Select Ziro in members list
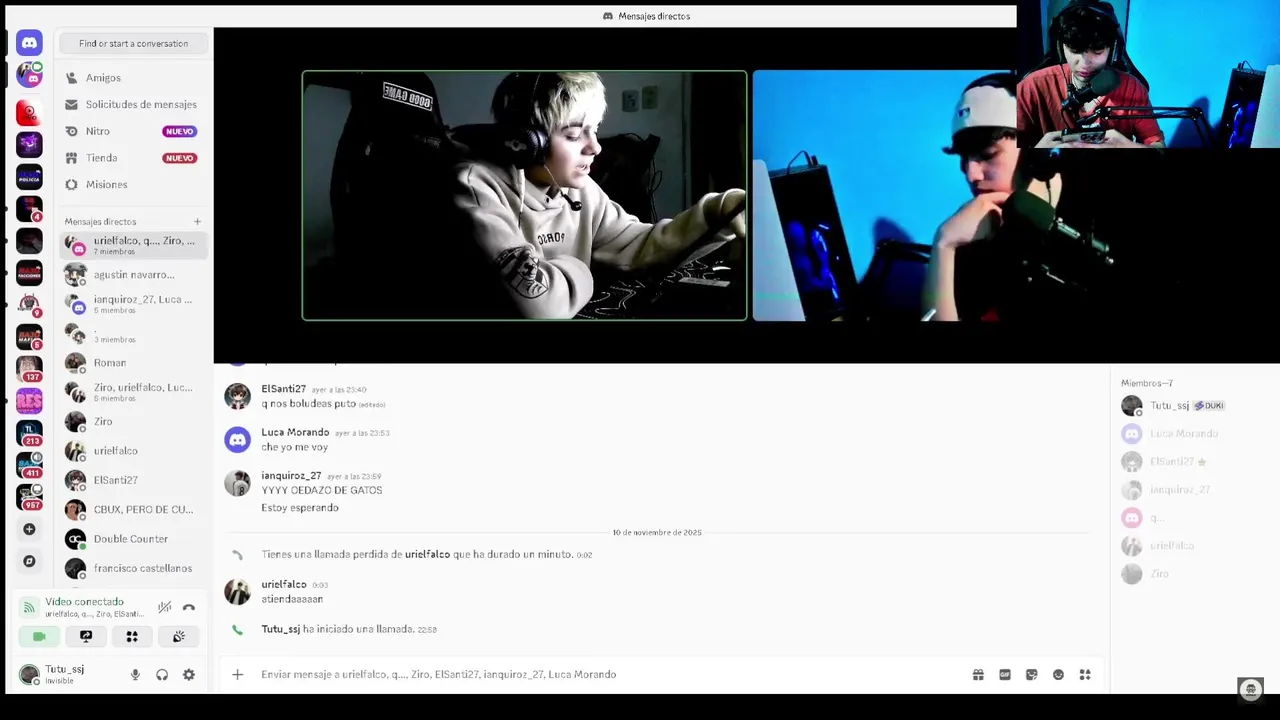This screenshot has width=1280, height=720. 1194,574
